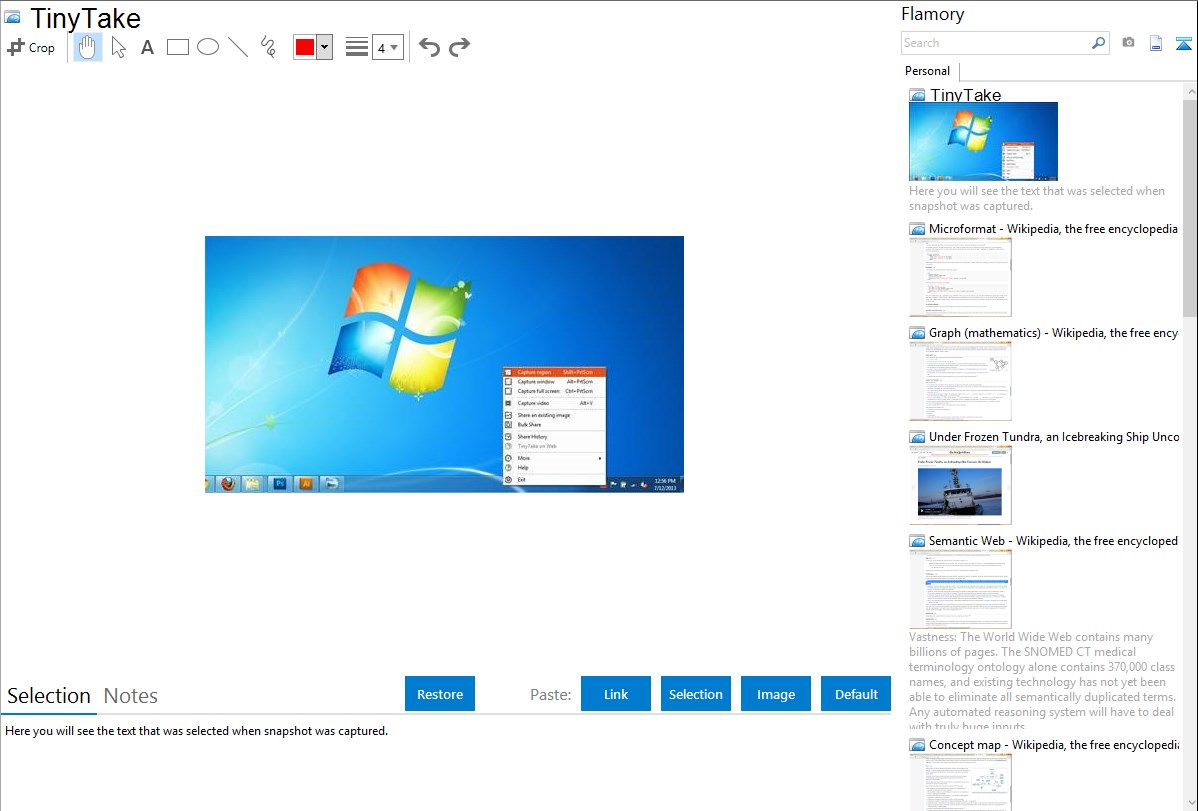The image size is (1198, 811).
Task: Choose the arrow pointer selection tool
Action: [118, 47]
